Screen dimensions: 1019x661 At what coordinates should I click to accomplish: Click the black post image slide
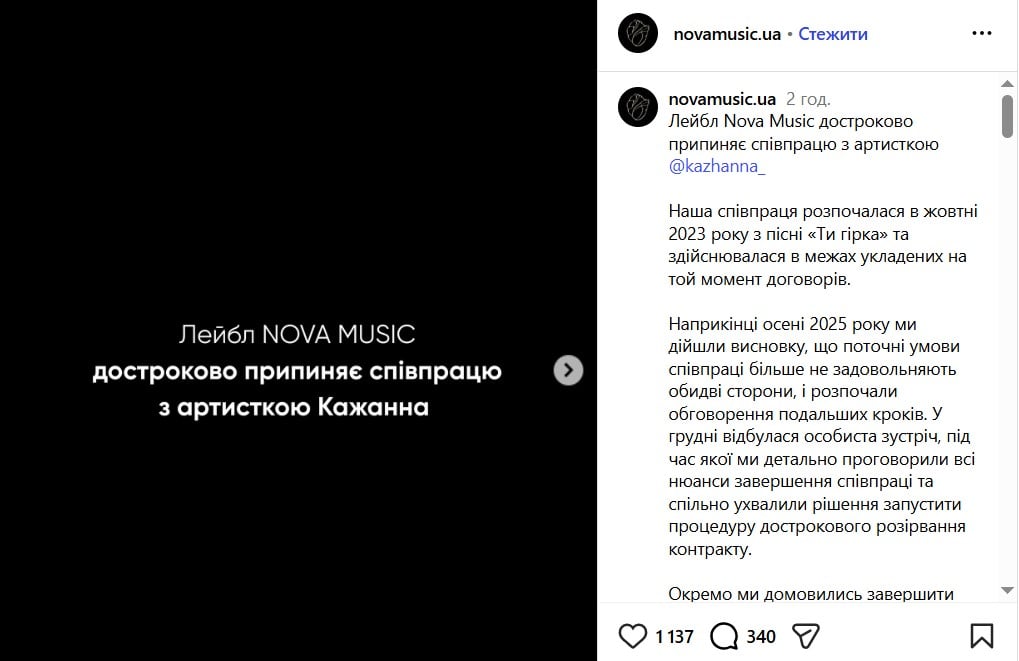(x=300, y=330)
